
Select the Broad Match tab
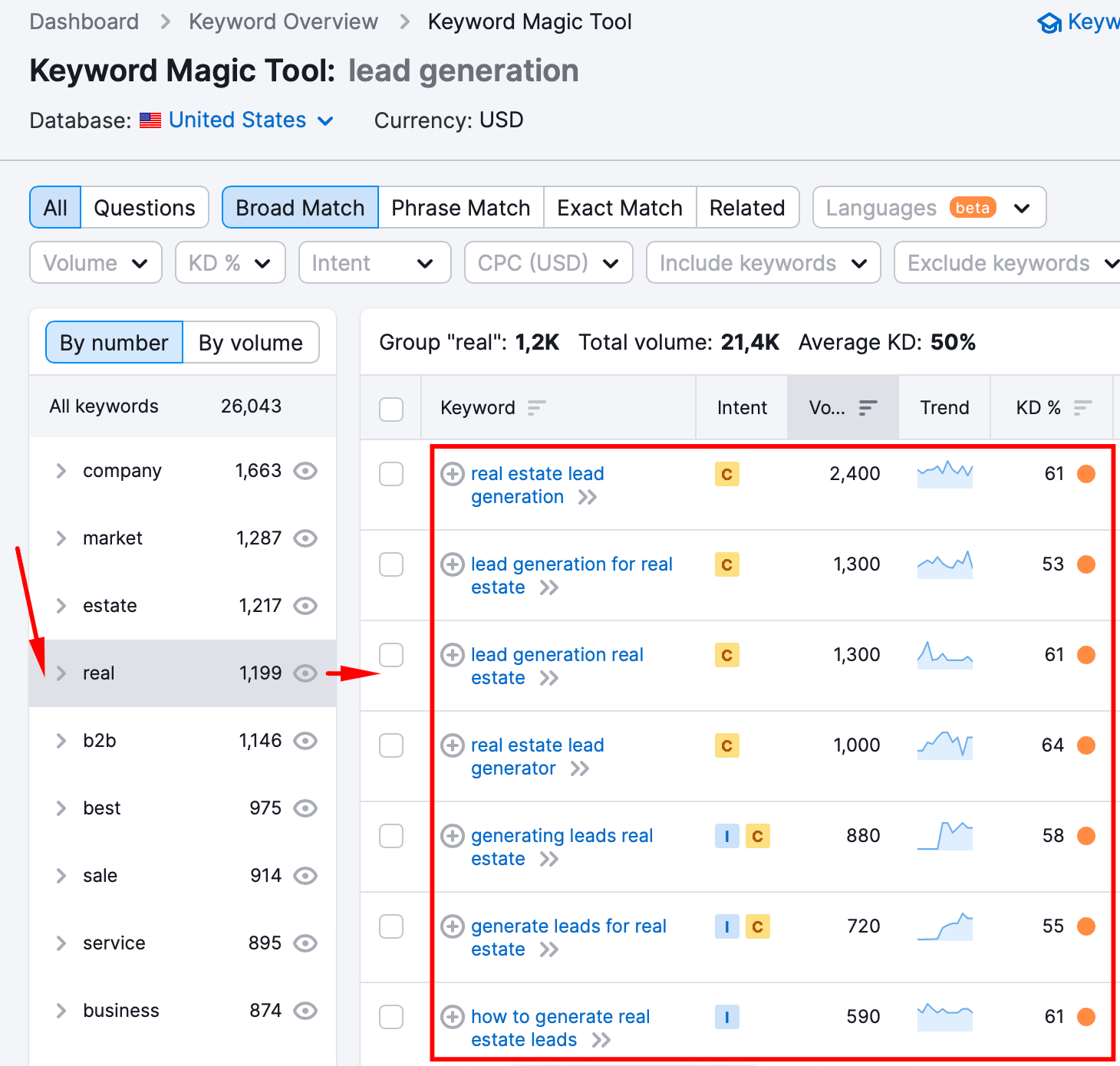tap(300, 208)
